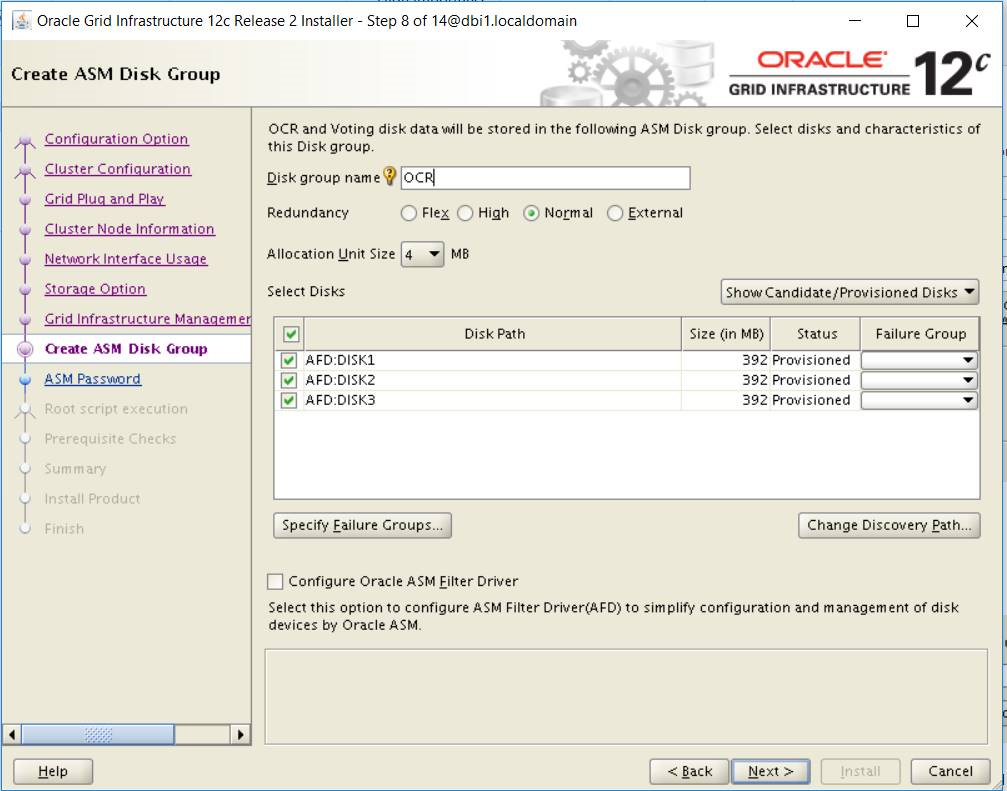The height and width of the screenshot is (791, 1007).
Task: Maximize the installer window
Action: 913,21
